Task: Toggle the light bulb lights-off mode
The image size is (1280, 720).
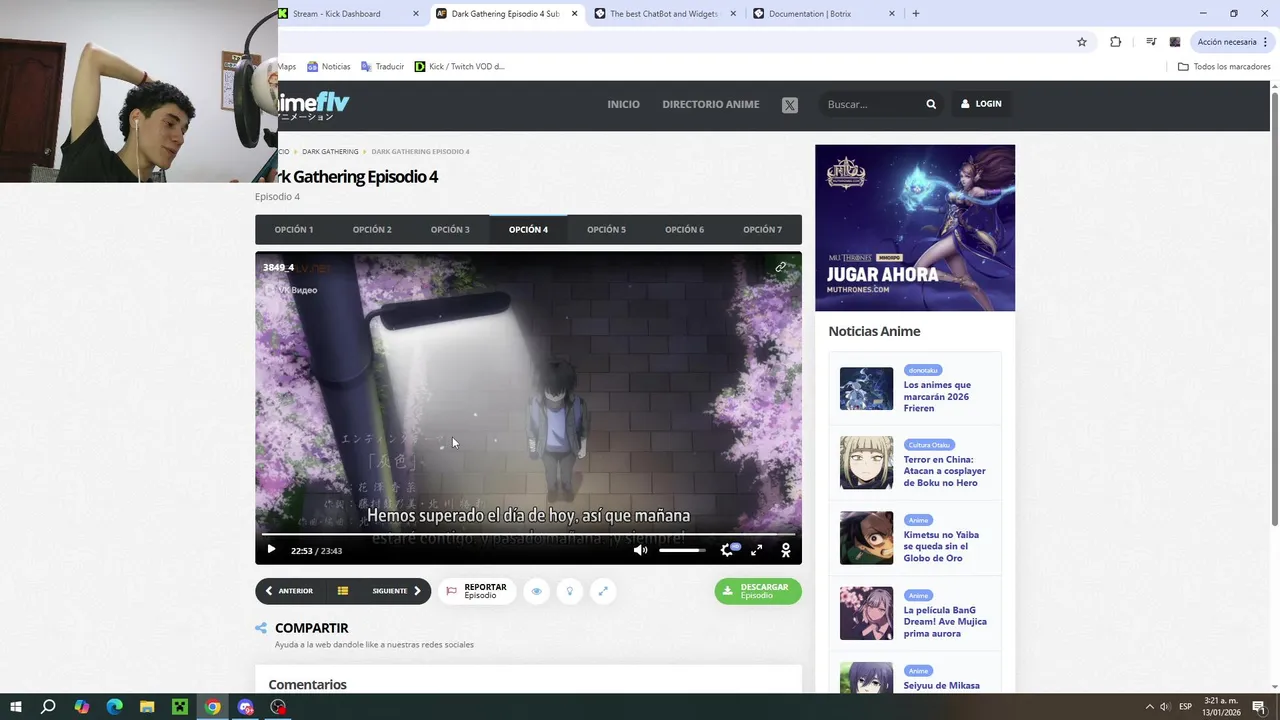Action: pyautogui.click(x=570, y=591)
